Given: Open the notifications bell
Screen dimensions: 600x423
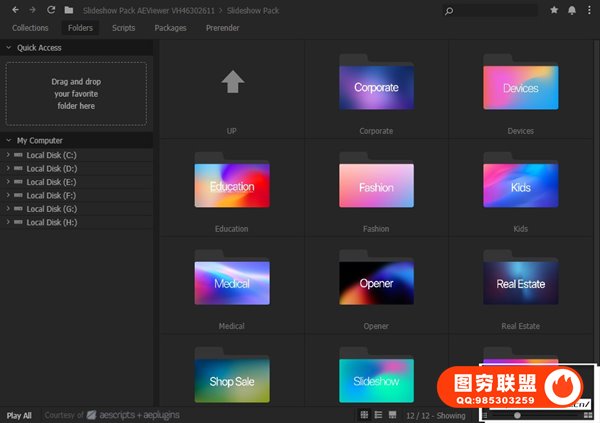Looking at the screenshot, I should (571, 10).
